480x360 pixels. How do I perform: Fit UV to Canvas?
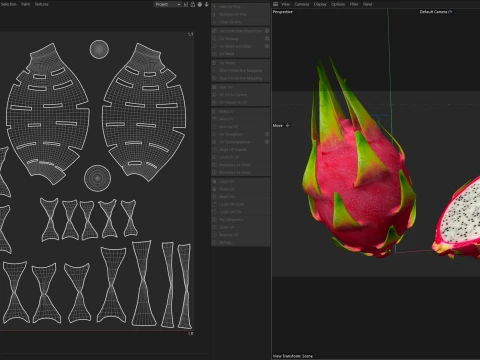click(240, 95)
